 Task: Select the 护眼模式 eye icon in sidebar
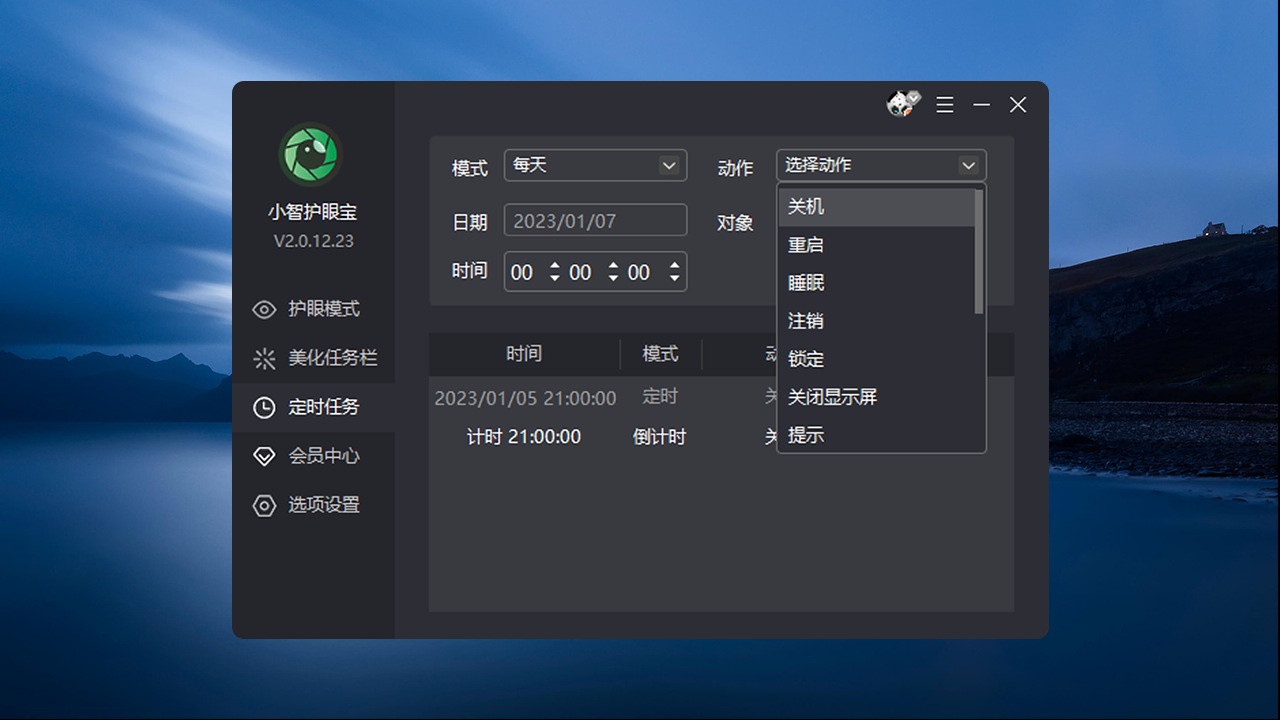[x=264, y=309]
